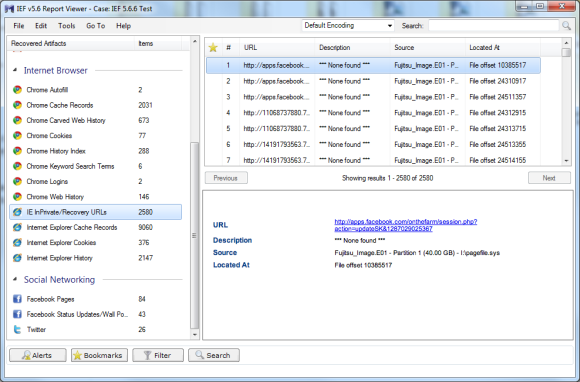Click the Next results button
Viewport: 580px width, 382px height.
(549, 178)
